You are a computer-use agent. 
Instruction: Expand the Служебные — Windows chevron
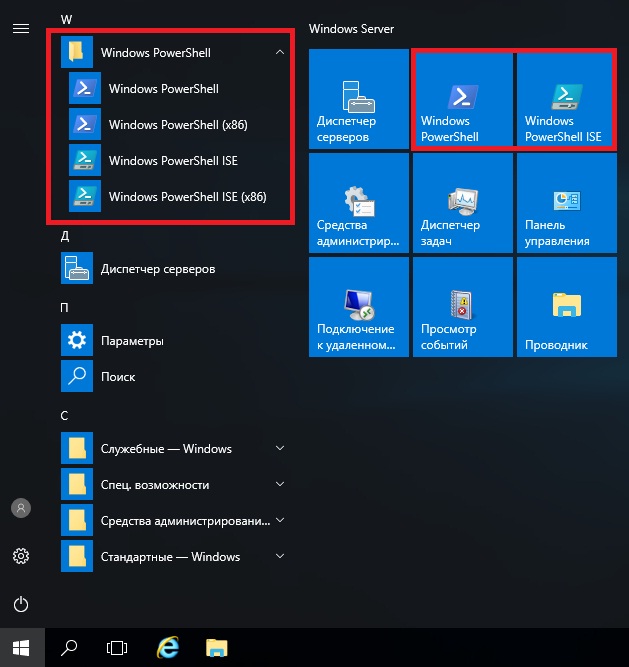pyautogui.click(x=279, y=448)
